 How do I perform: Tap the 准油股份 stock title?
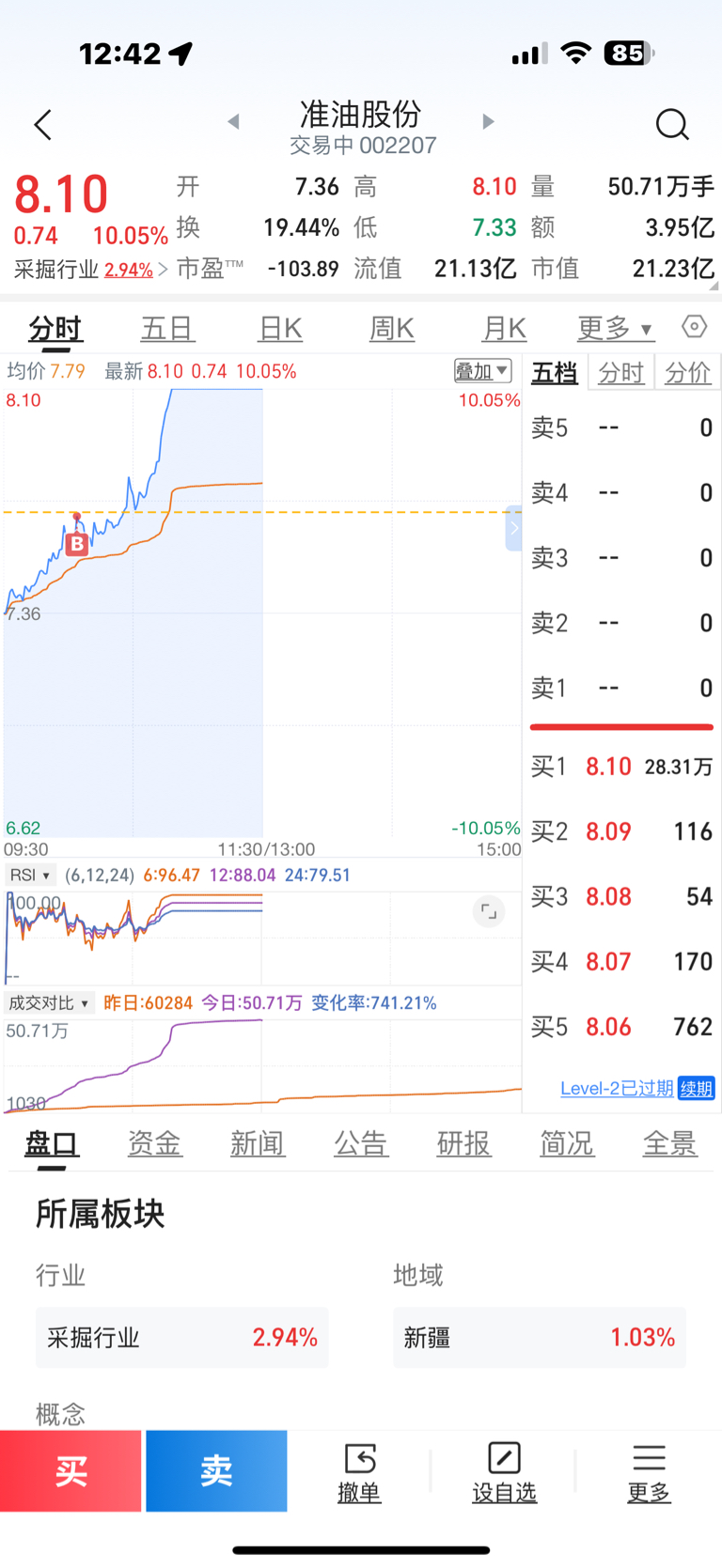[x=361, y=115]
